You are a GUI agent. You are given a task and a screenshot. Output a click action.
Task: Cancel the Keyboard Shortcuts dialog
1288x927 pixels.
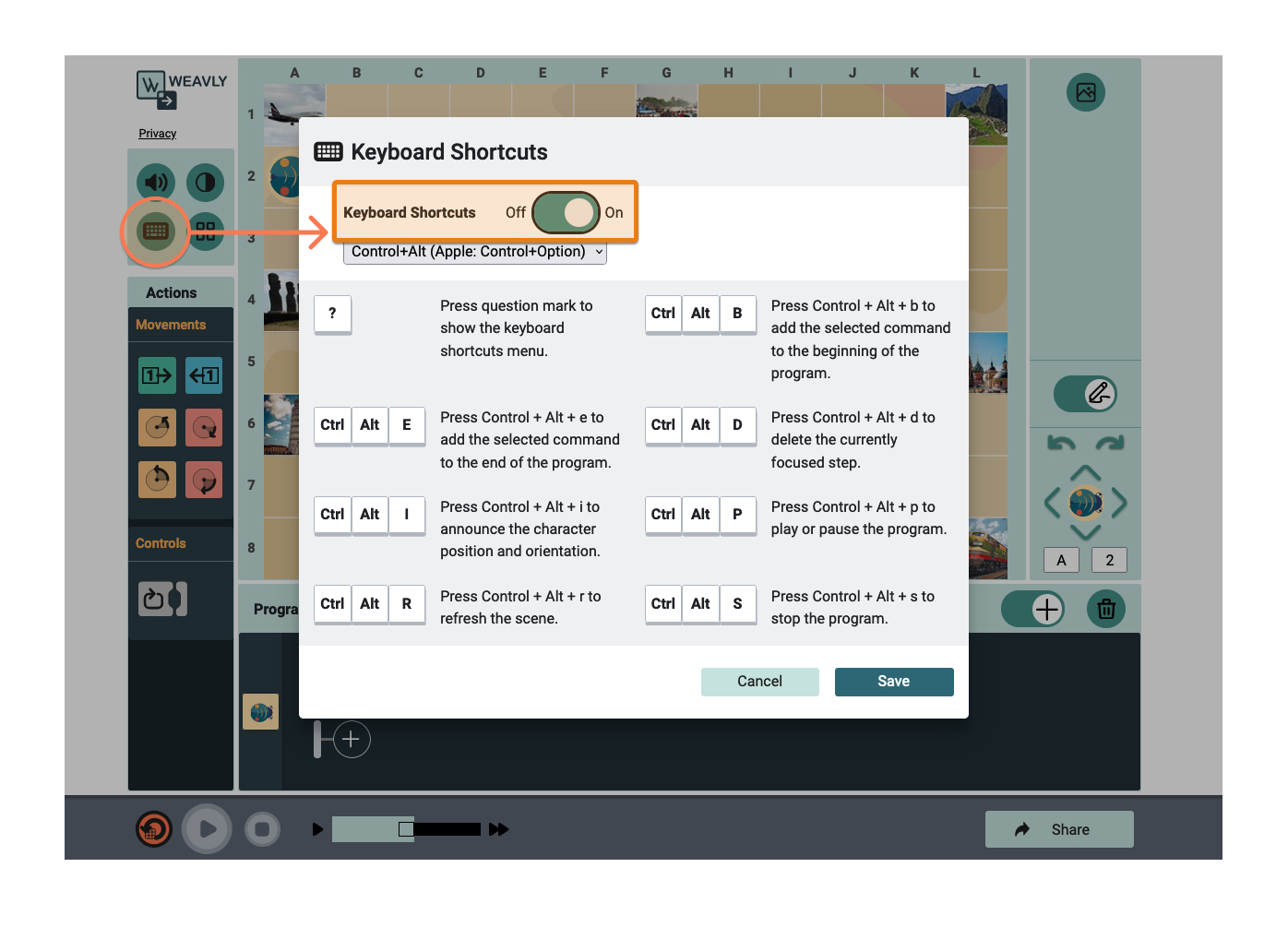point(759,681)
